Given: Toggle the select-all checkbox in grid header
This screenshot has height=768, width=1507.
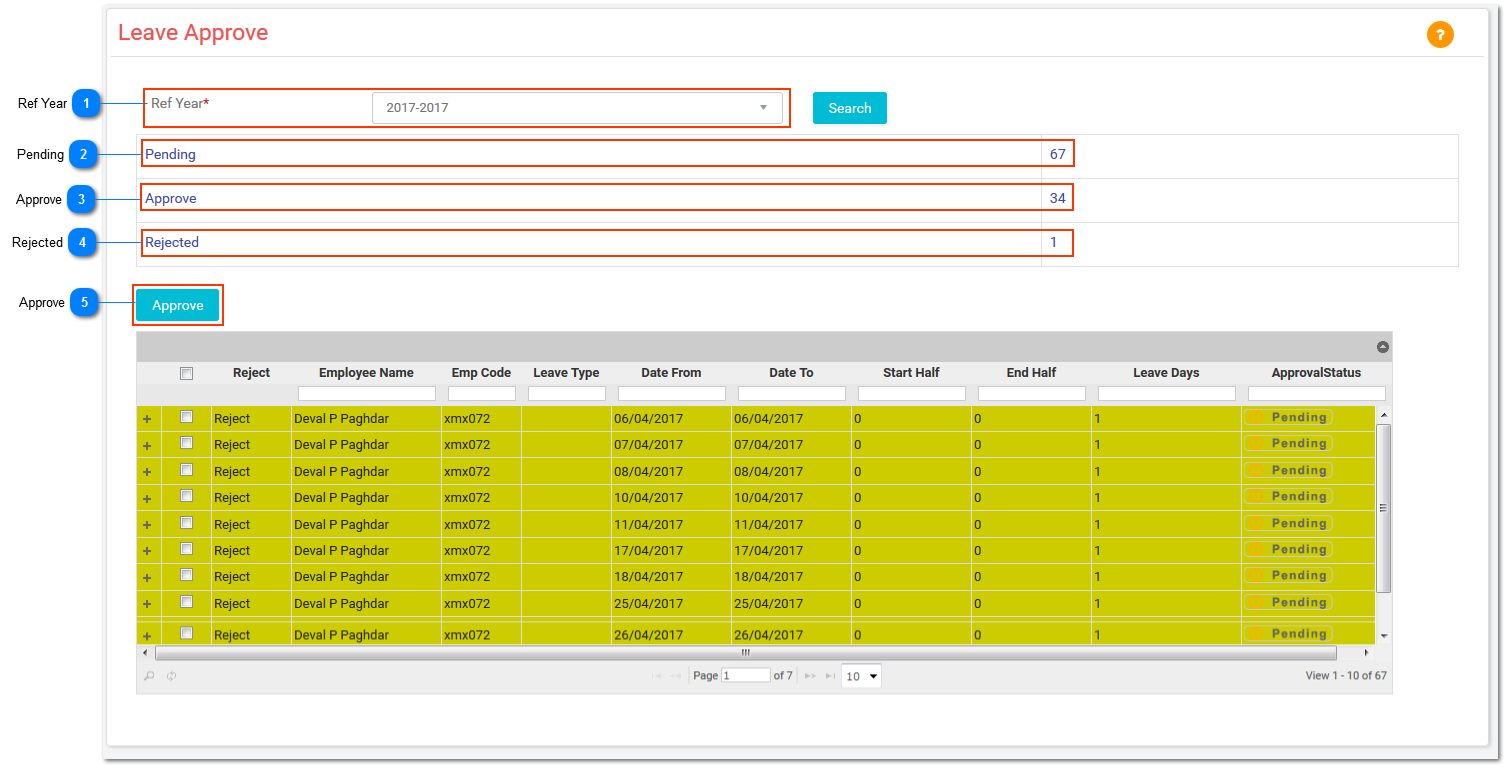Looking at the screenshot, I should 186,373.
